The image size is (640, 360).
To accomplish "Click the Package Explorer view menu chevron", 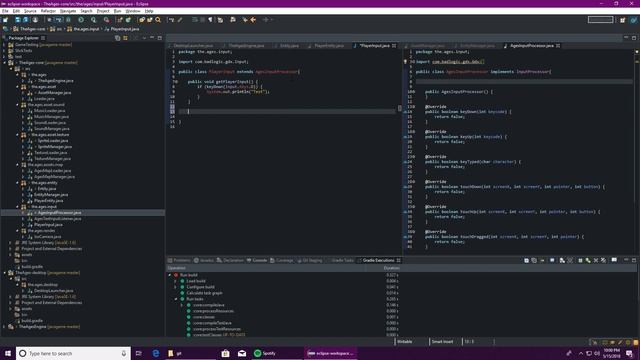I will 144,38.
